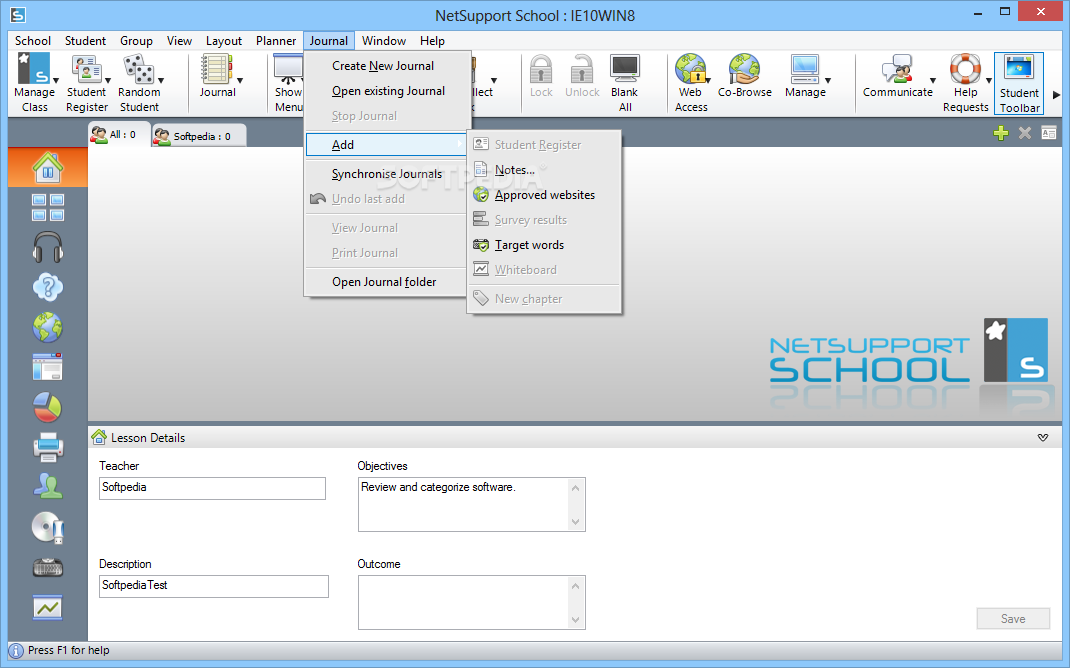
Task: Select Approved websites in submenu
Action: 544,195
